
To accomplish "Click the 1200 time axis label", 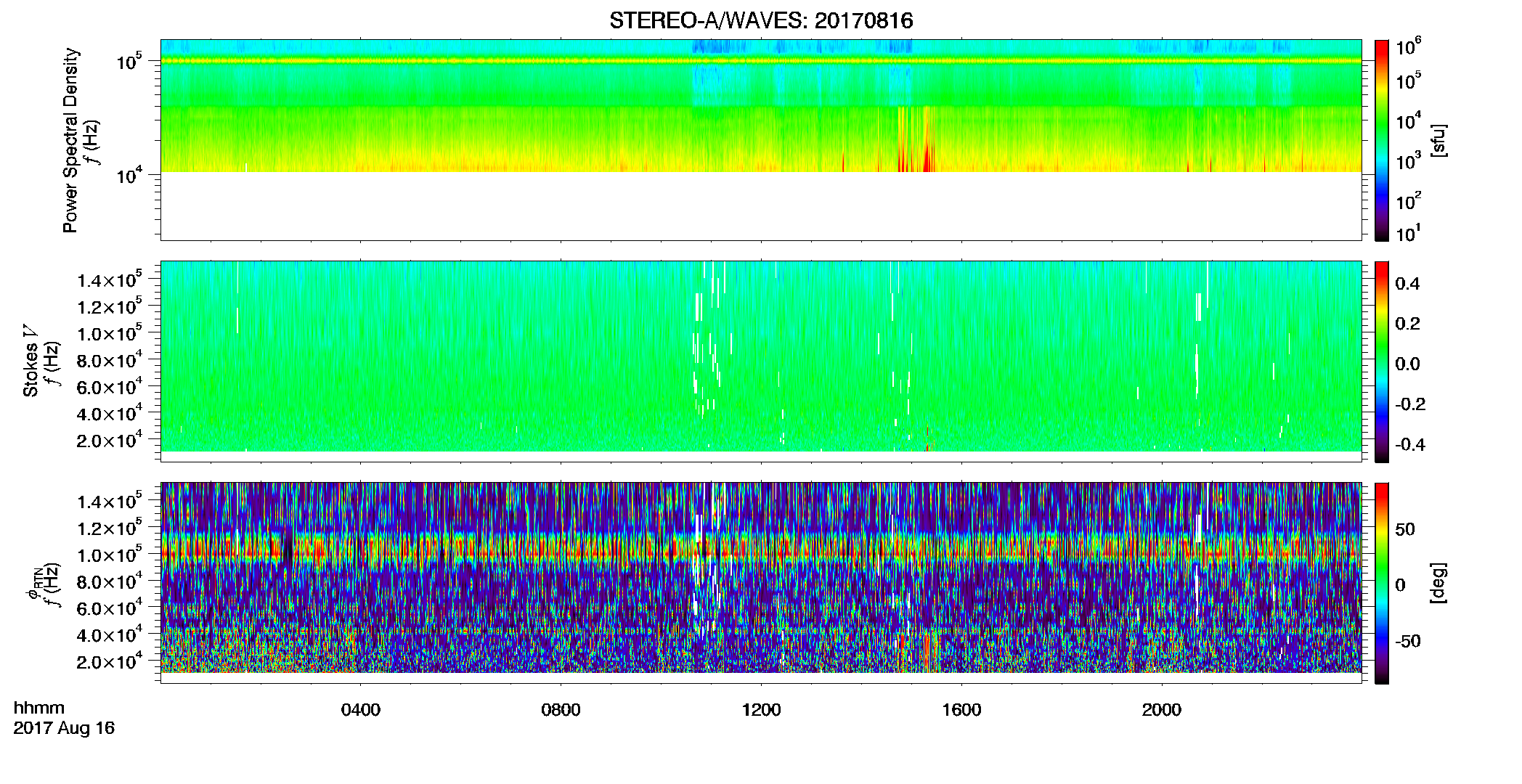I will point(761,710).
